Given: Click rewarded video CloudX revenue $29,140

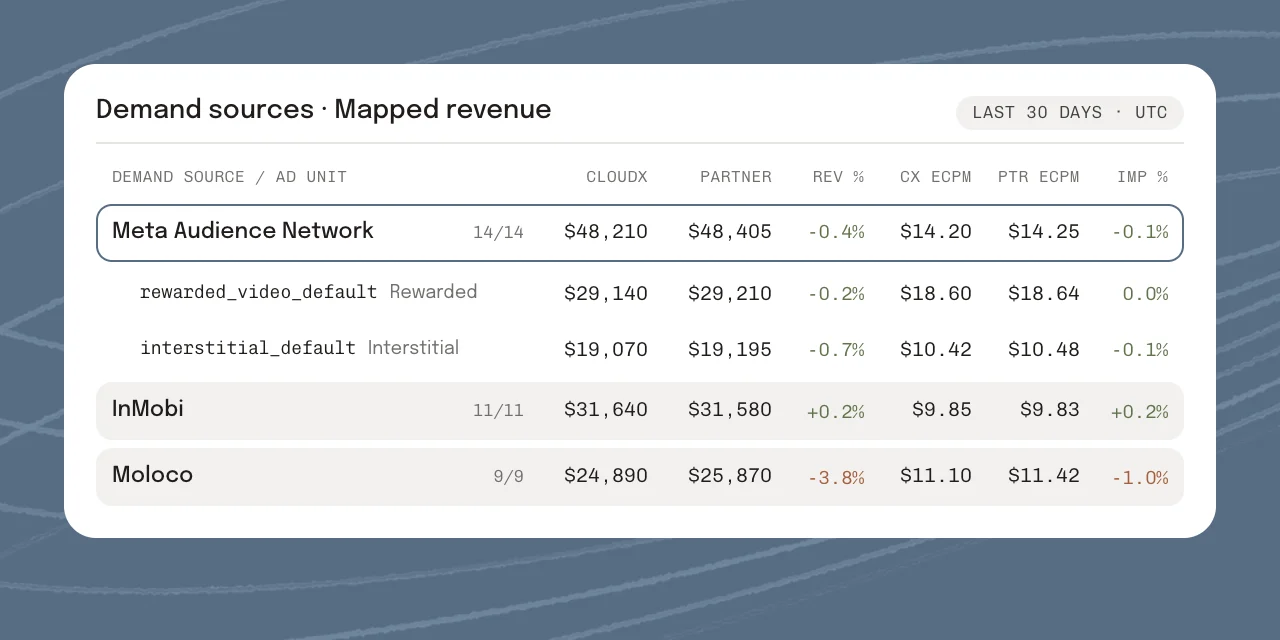Looking at the screenshot, I should [x=606, y=294].
